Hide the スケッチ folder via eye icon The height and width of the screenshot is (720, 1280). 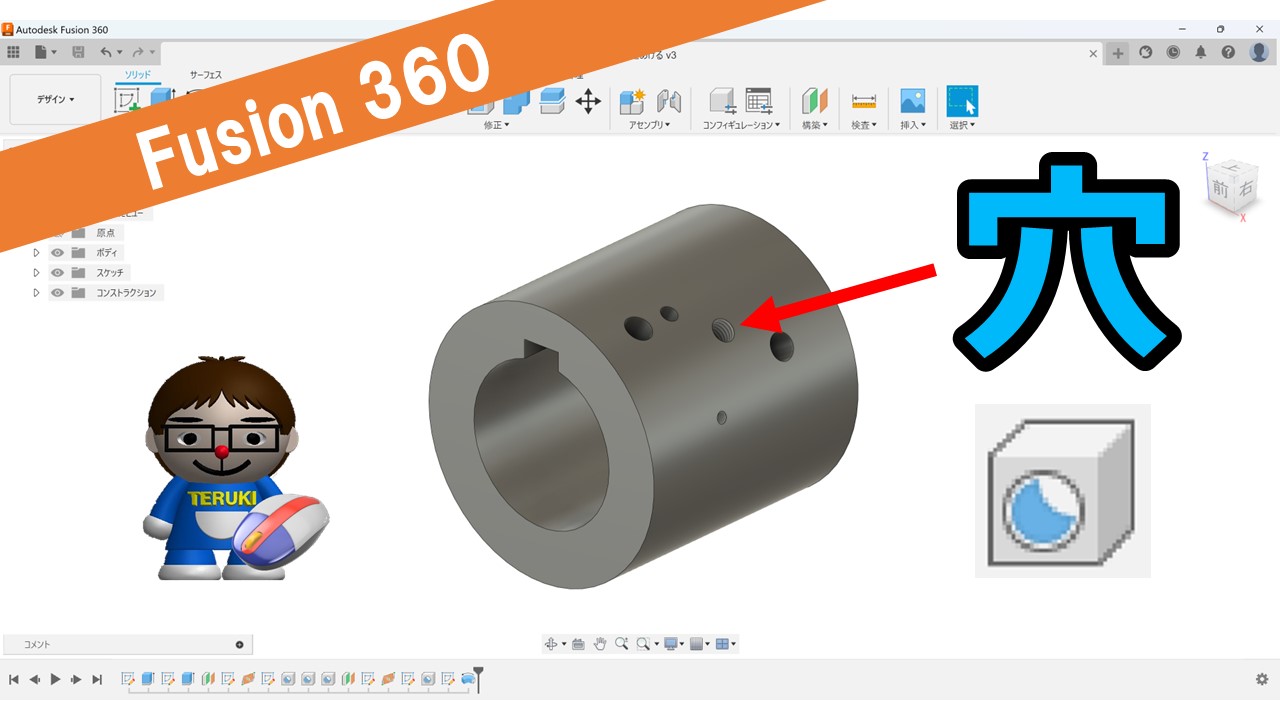57,272
